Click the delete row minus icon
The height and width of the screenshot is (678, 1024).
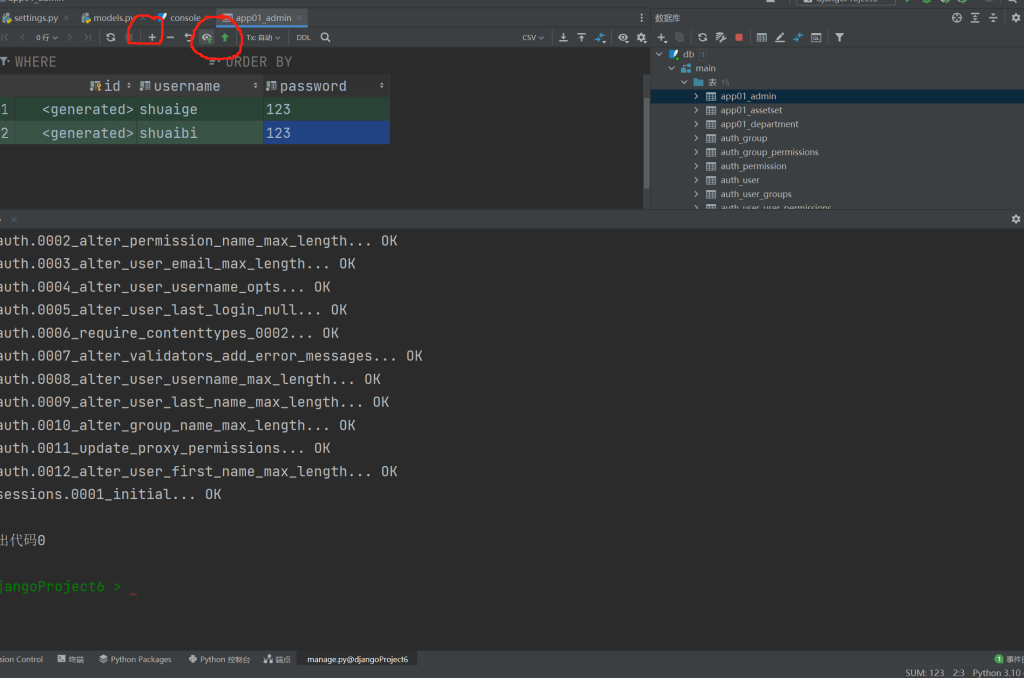pos(171,37)
